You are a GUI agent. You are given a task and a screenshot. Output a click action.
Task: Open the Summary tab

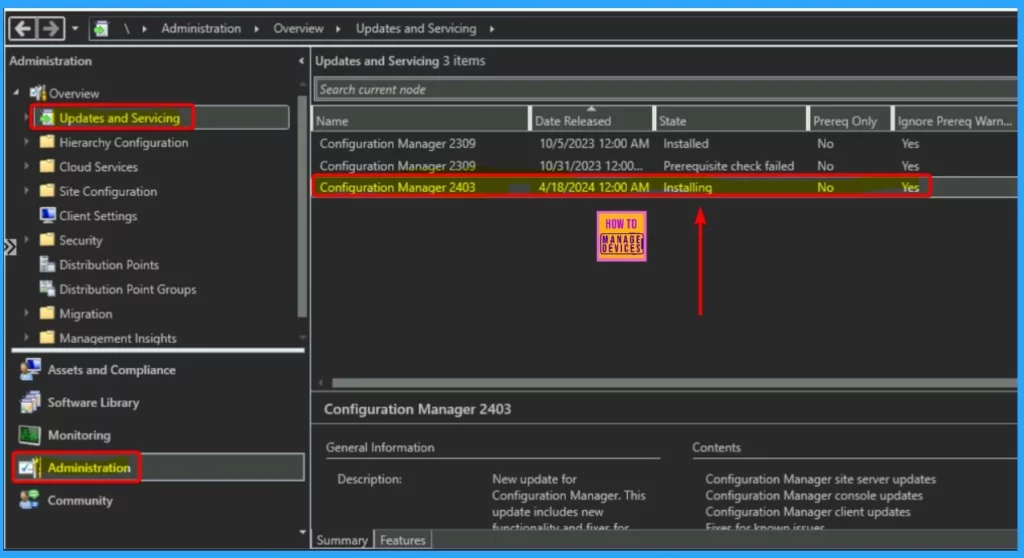342,540
